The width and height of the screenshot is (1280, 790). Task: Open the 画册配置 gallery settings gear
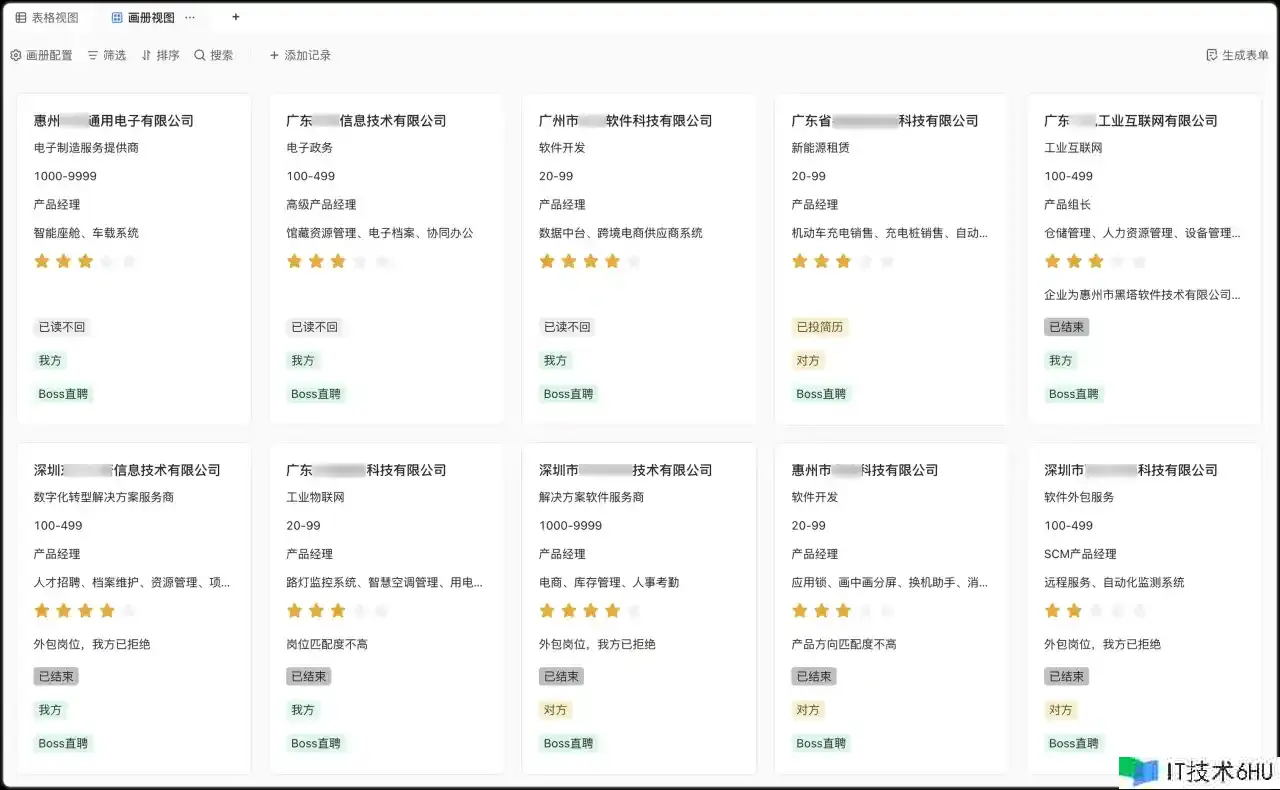16,56
